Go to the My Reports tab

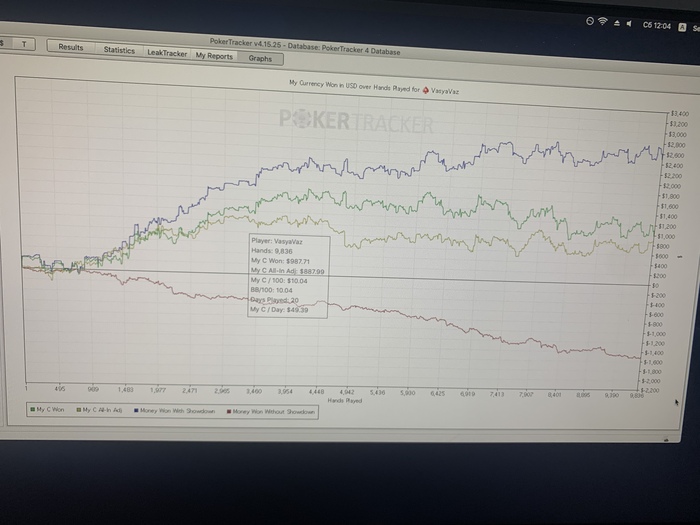[214, 56]
